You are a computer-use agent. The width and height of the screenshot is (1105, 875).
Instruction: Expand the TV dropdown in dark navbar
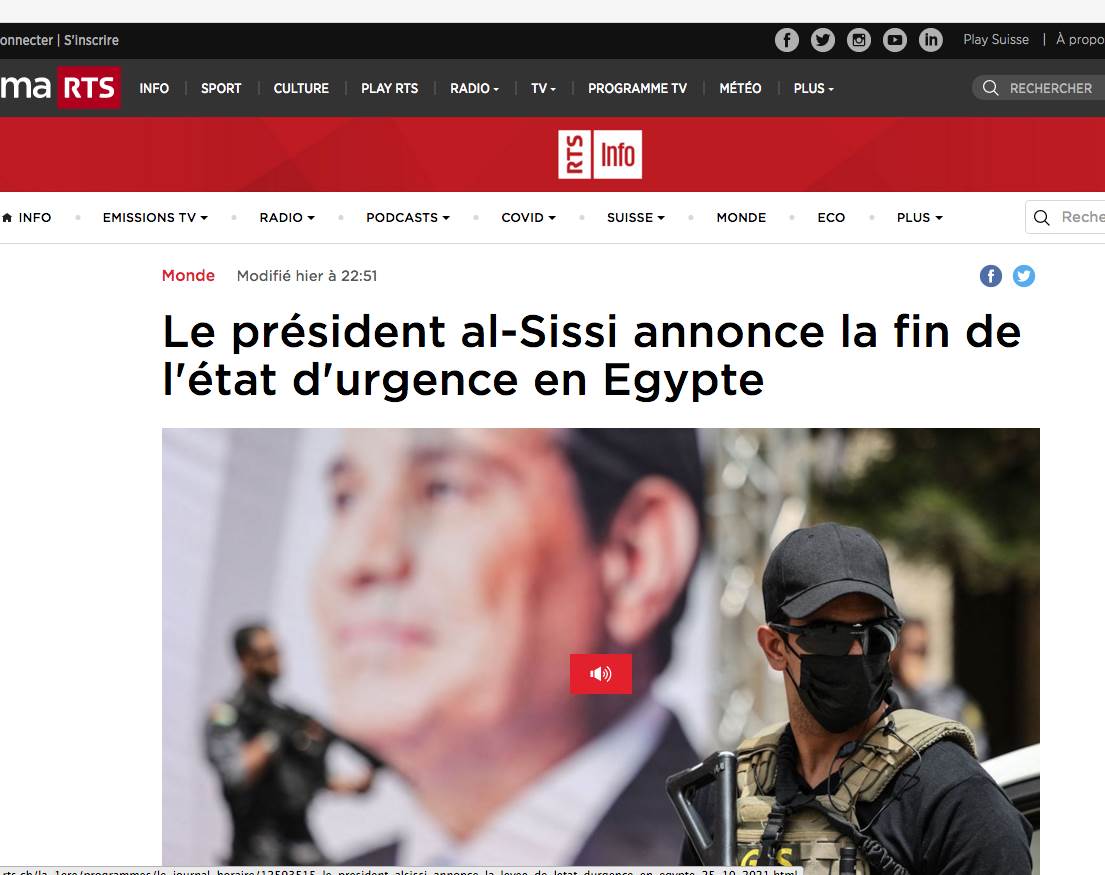click(x=543, y=89)
